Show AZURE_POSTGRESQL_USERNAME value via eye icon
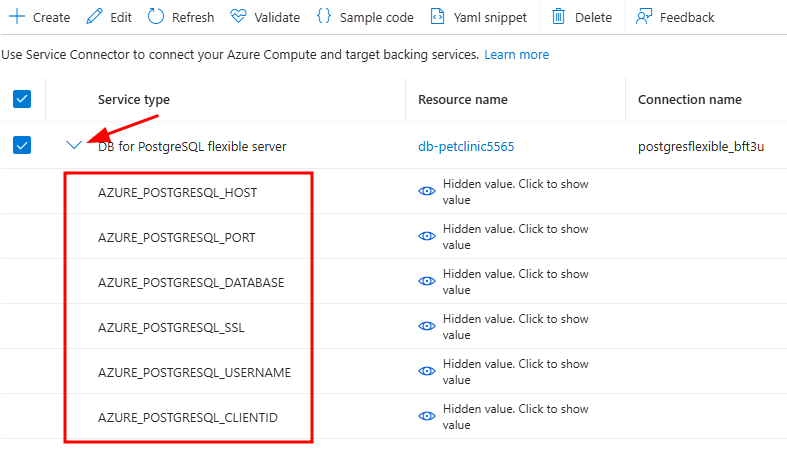 [427, 372]
